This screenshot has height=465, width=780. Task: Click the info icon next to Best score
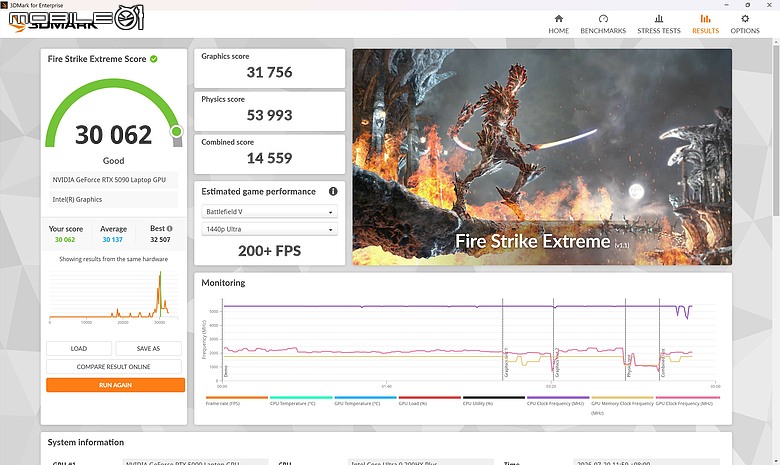point(170,229)
